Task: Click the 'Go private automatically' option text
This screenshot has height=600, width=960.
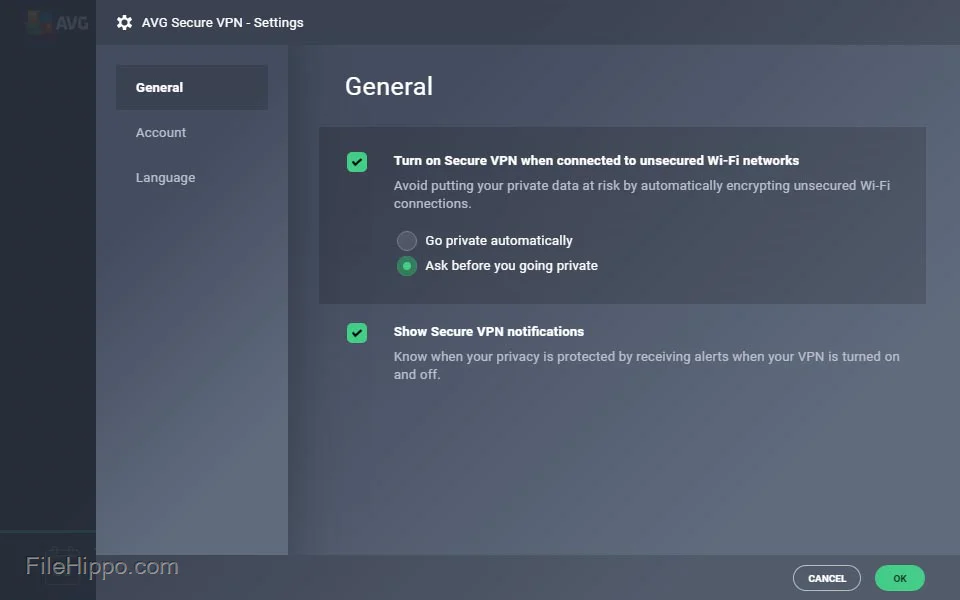Action: pyautogui.click(x=499, y=241)
